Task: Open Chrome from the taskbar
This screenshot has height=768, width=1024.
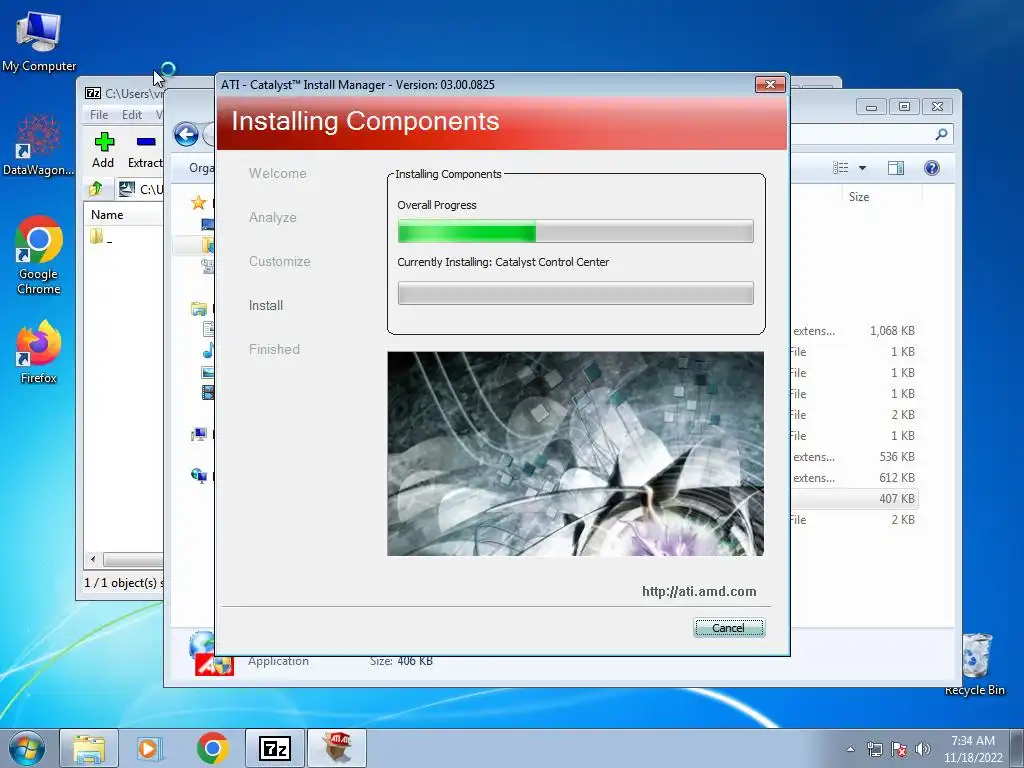Action: click(x=212, y=748)
